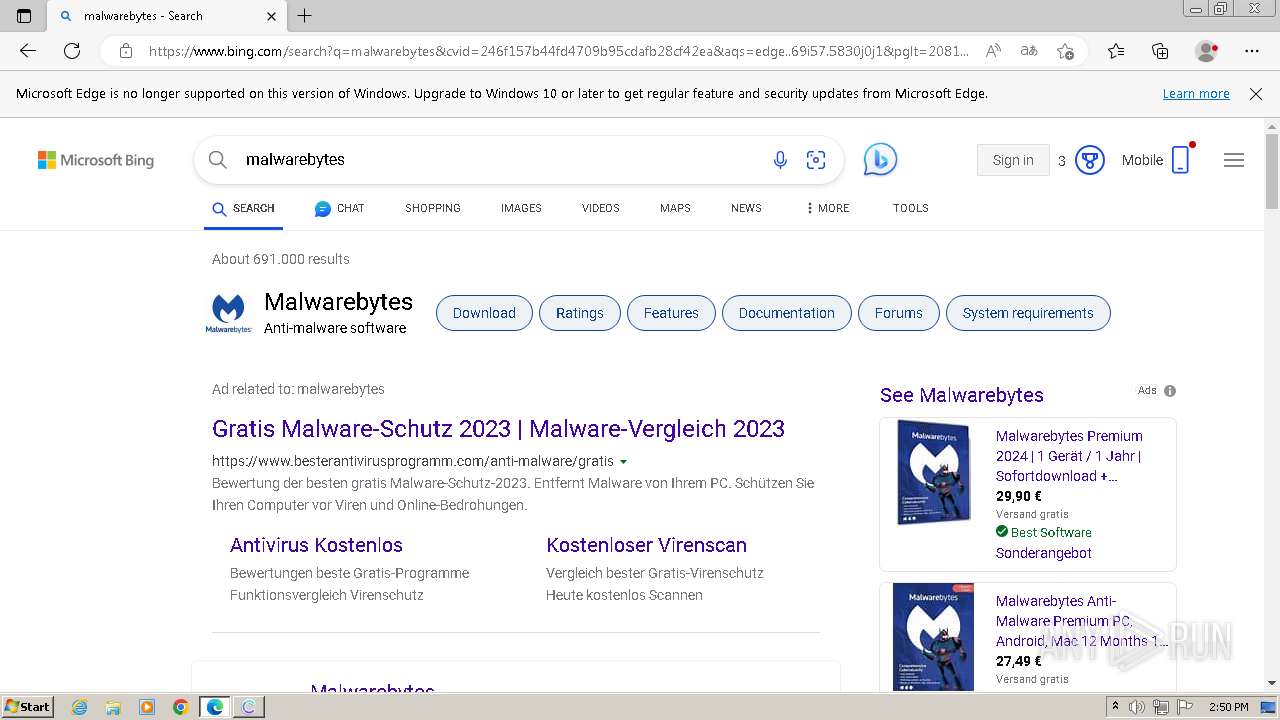Click the Download pill button
The image size is (1280, 720).
pos(484,313)
